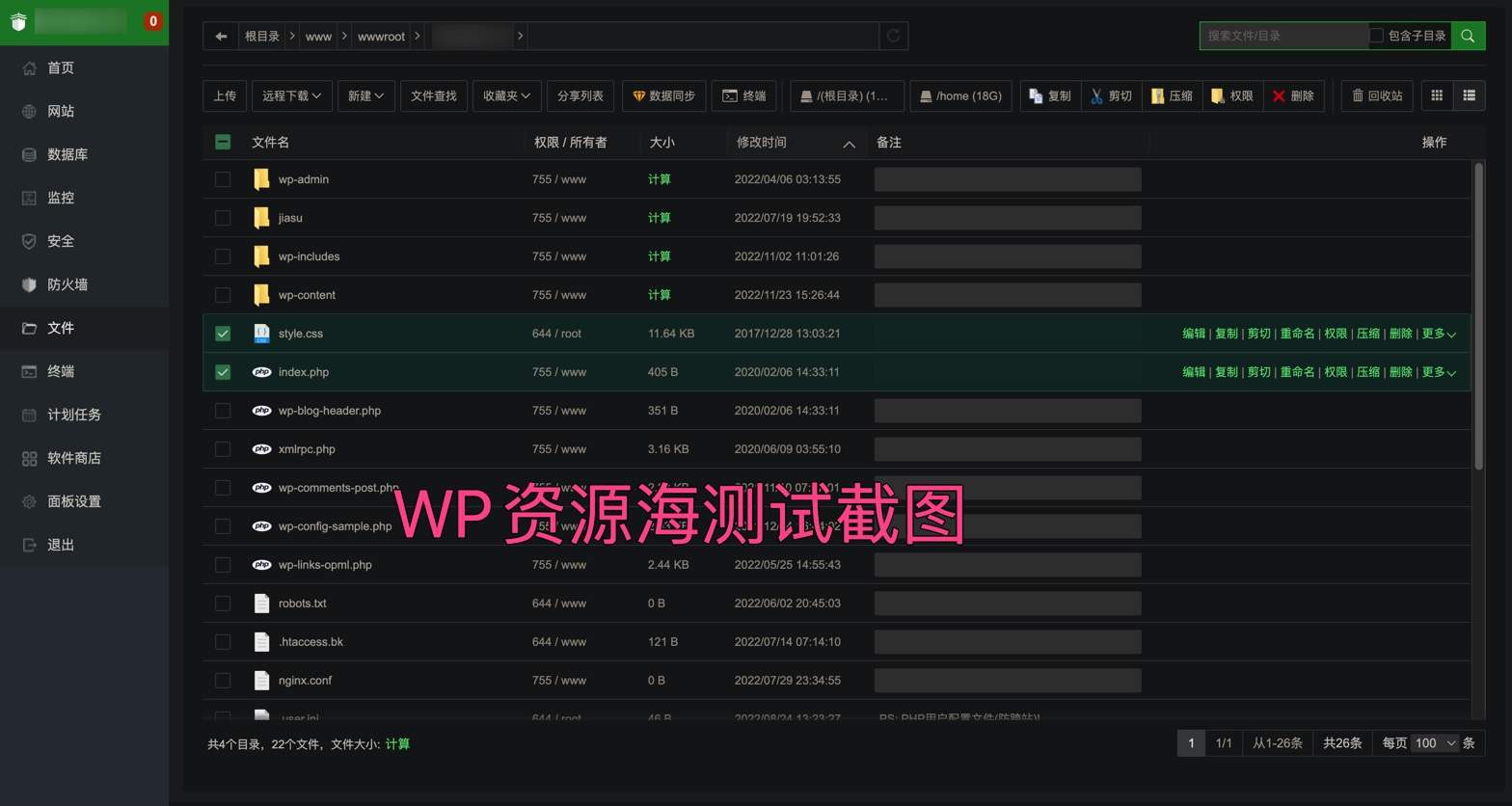Switch to grid icon view
Viewport: 1512px width, 806px height.
point(1437,95)
